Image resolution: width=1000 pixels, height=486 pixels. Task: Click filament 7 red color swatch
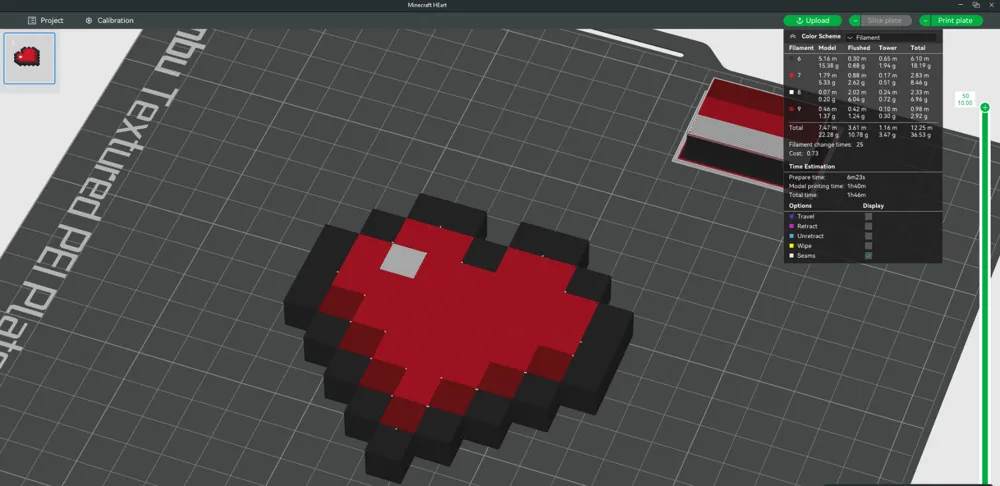(x=792, y=75)
